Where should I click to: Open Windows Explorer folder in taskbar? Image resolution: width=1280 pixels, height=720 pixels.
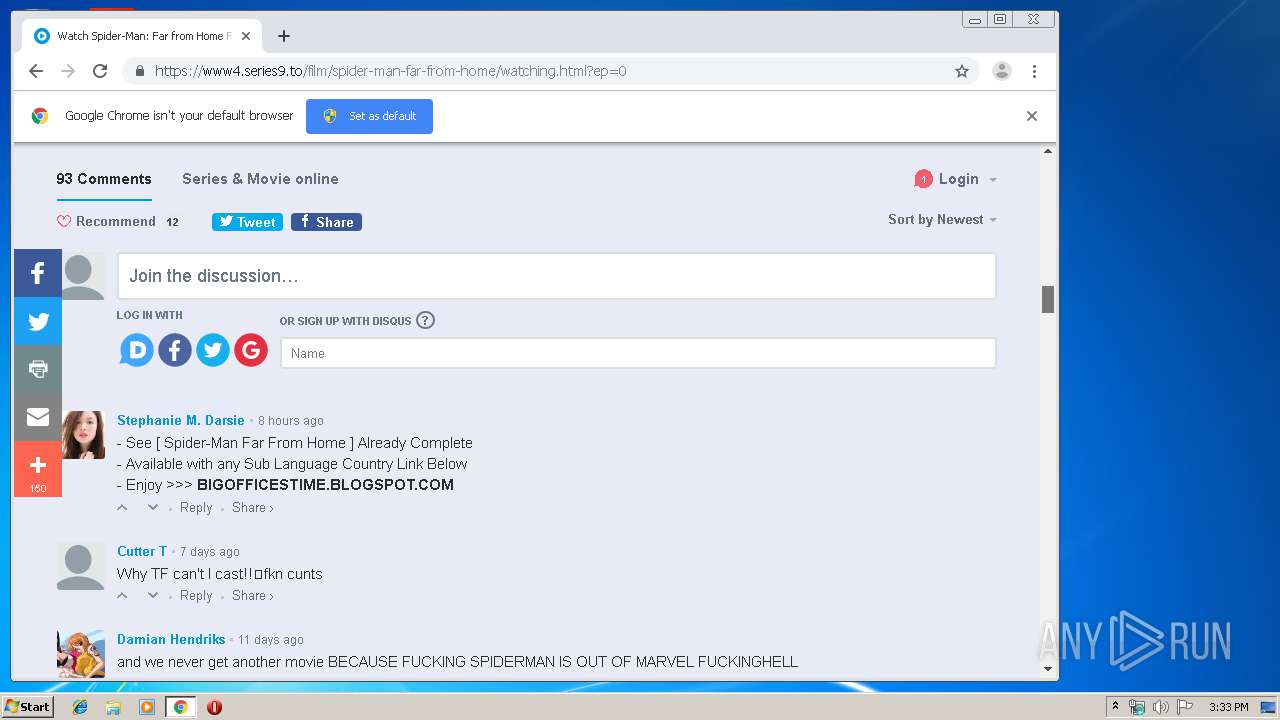113,707
